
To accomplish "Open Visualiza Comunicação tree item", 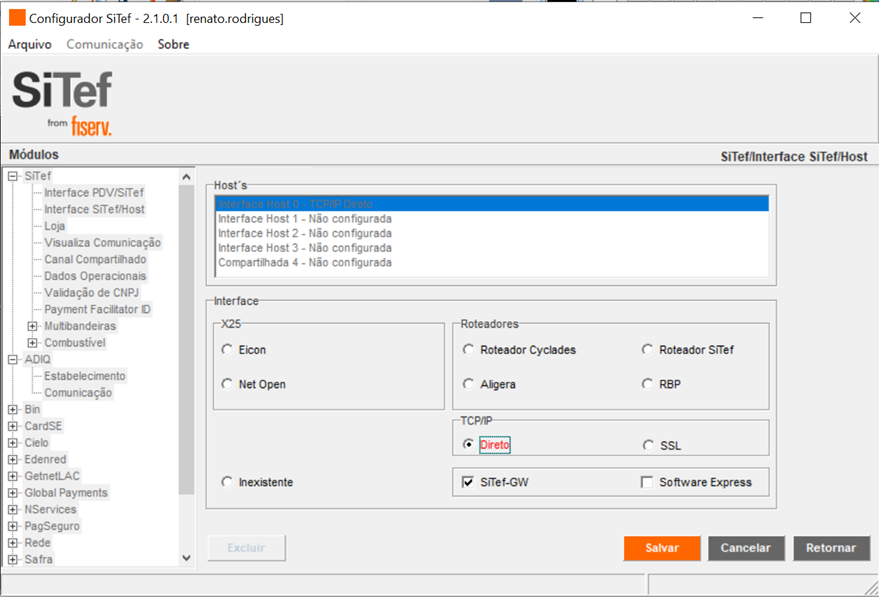I will 103,243.
